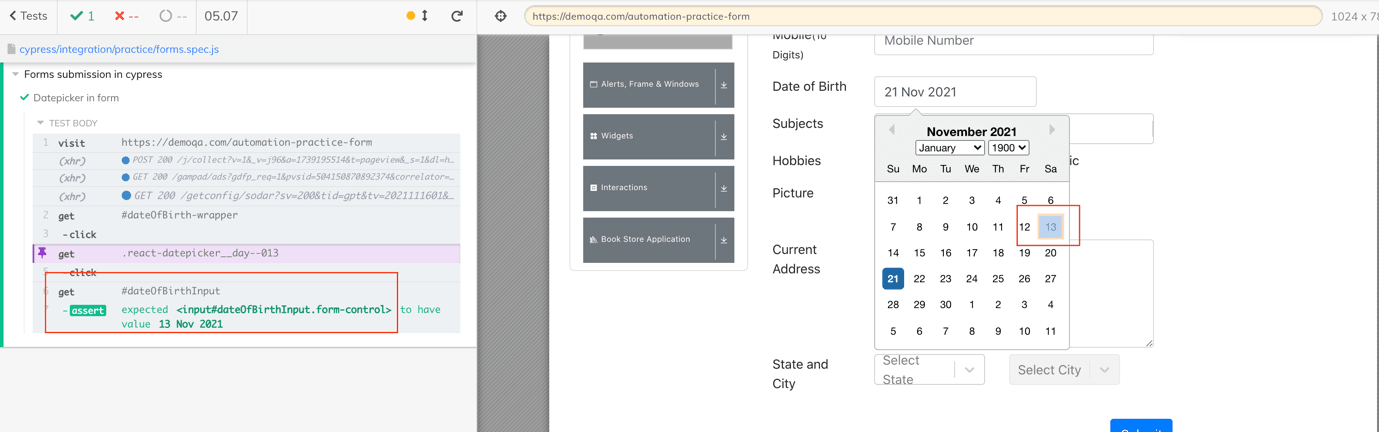Click the Widgets download arrow icon
Image resolution: width=1379 pixels, height=432 pixels.
724,137
